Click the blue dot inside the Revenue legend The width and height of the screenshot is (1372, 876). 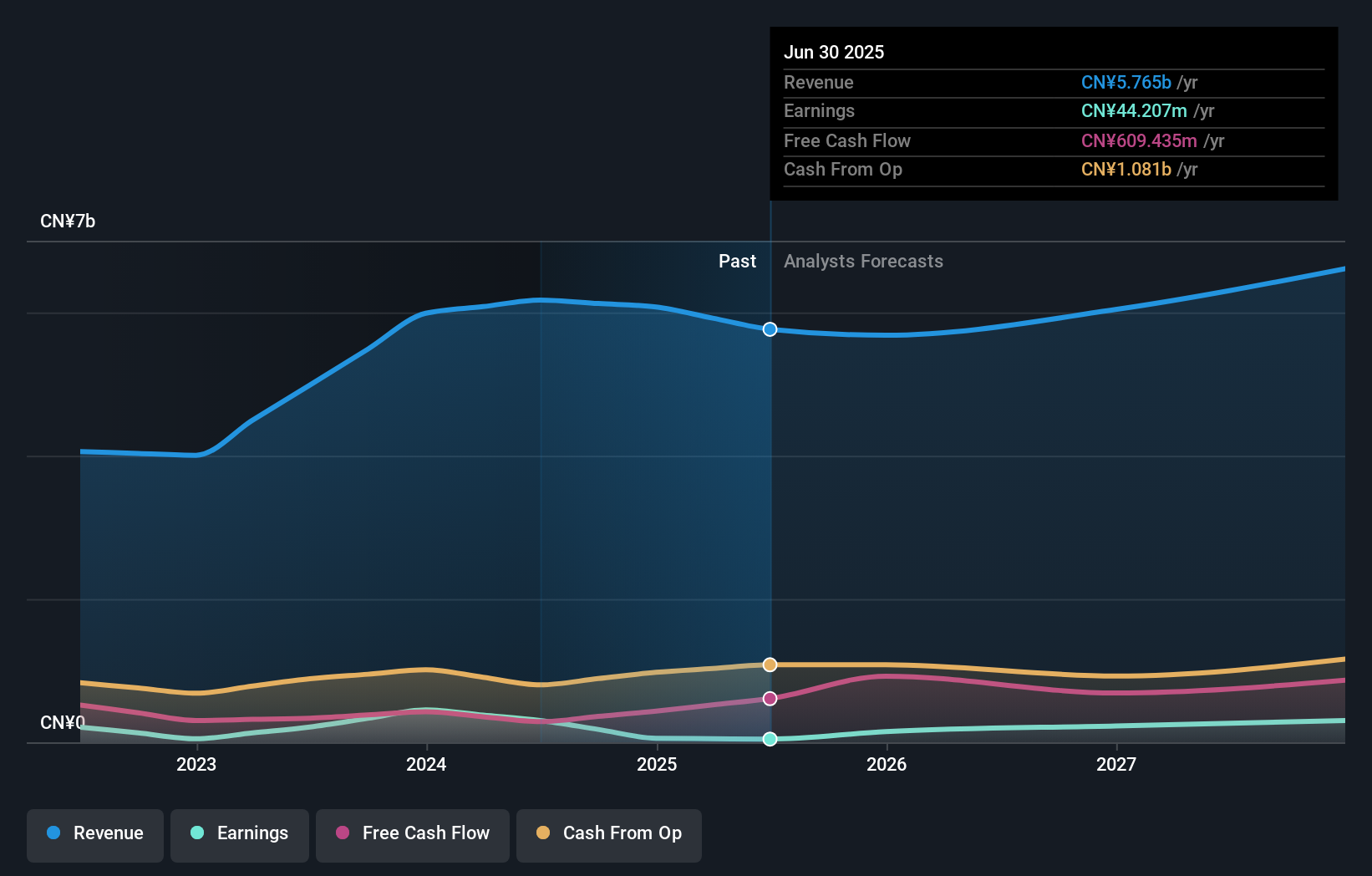pos(55,833)
